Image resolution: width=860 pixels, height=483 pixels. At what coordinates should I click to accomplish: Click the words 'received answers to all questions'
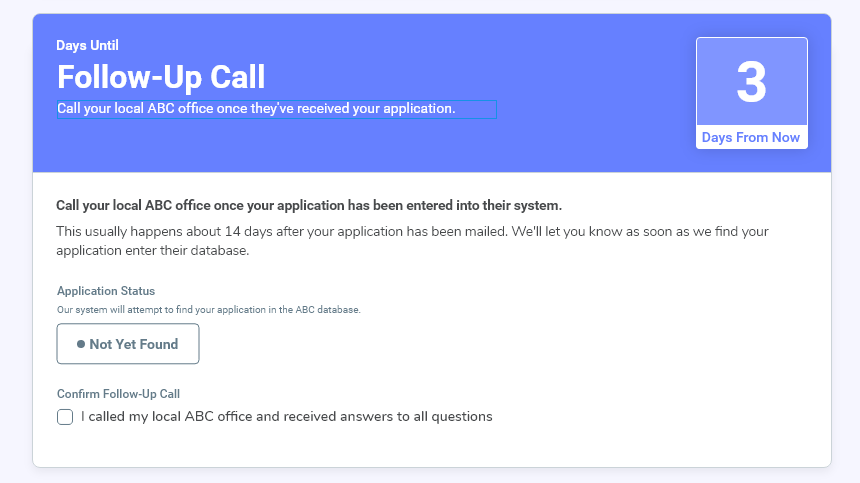point(389,416)
